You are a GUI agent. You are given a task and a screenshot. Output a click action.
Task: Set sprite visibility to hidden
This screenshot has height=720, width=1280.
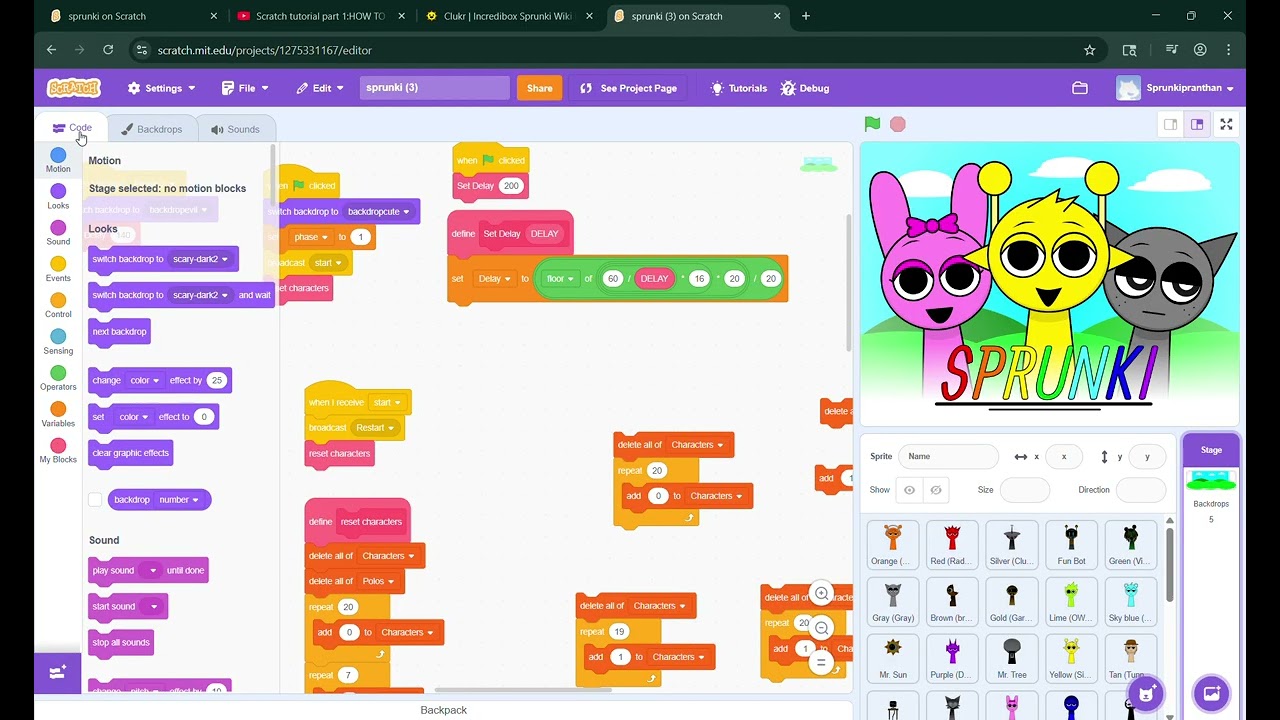tap(936, 490)
